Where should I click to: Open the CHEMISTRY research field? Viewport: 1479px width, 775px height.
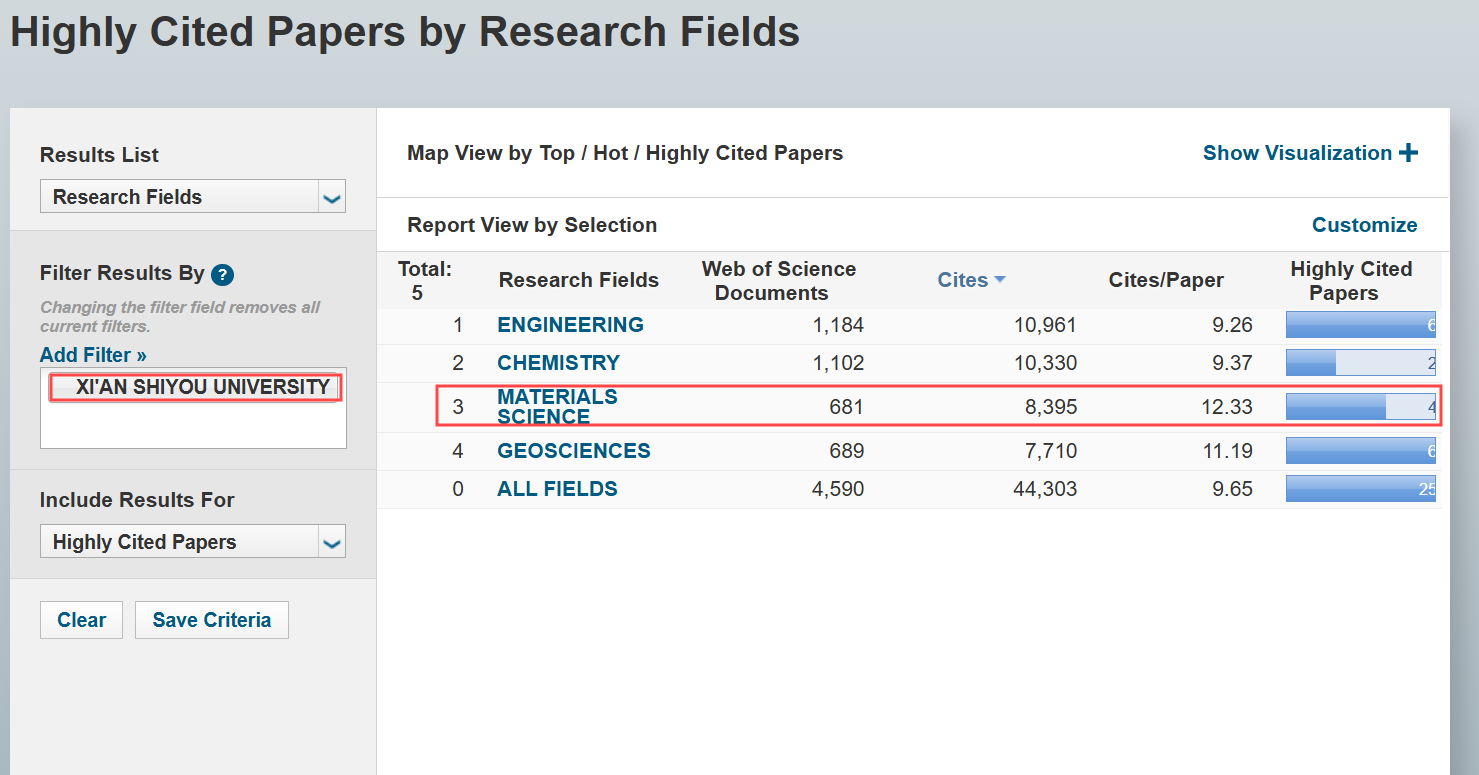(558, 362)
